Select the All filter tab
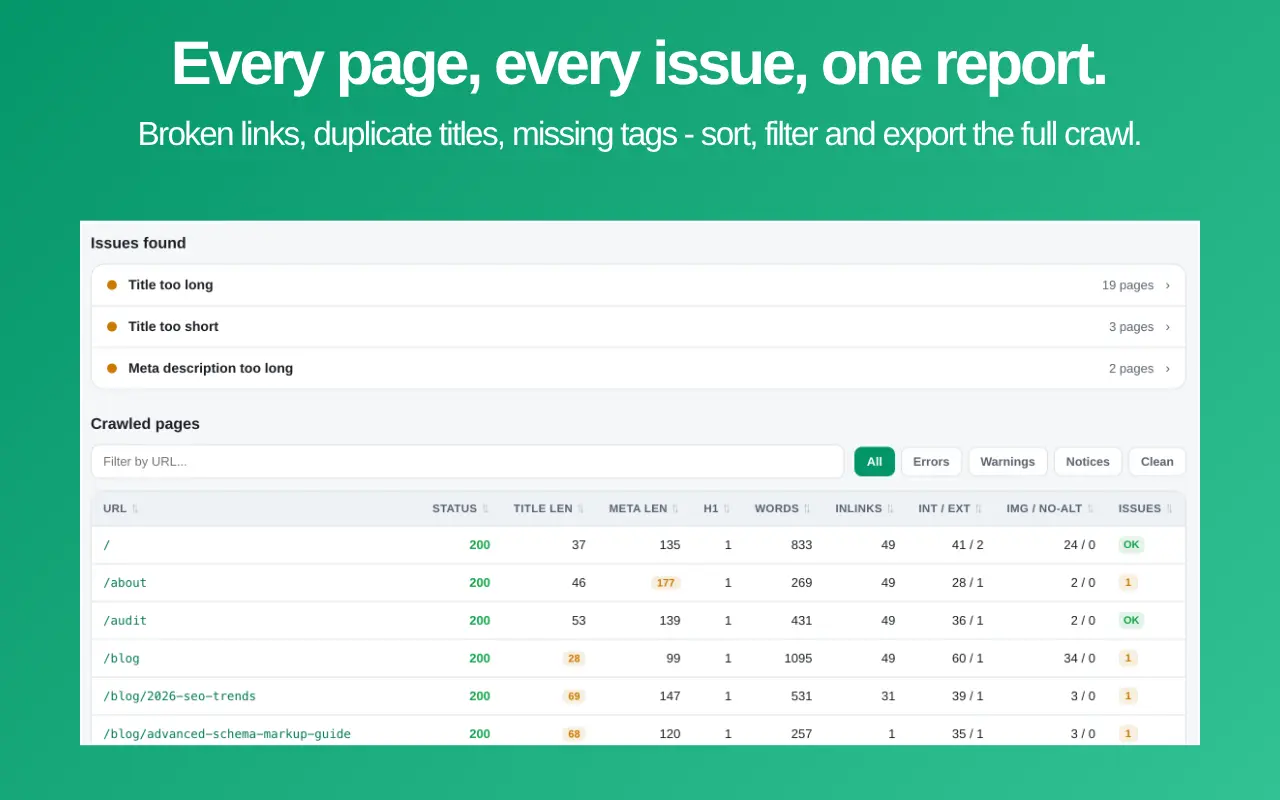 (x=874, y=462)
